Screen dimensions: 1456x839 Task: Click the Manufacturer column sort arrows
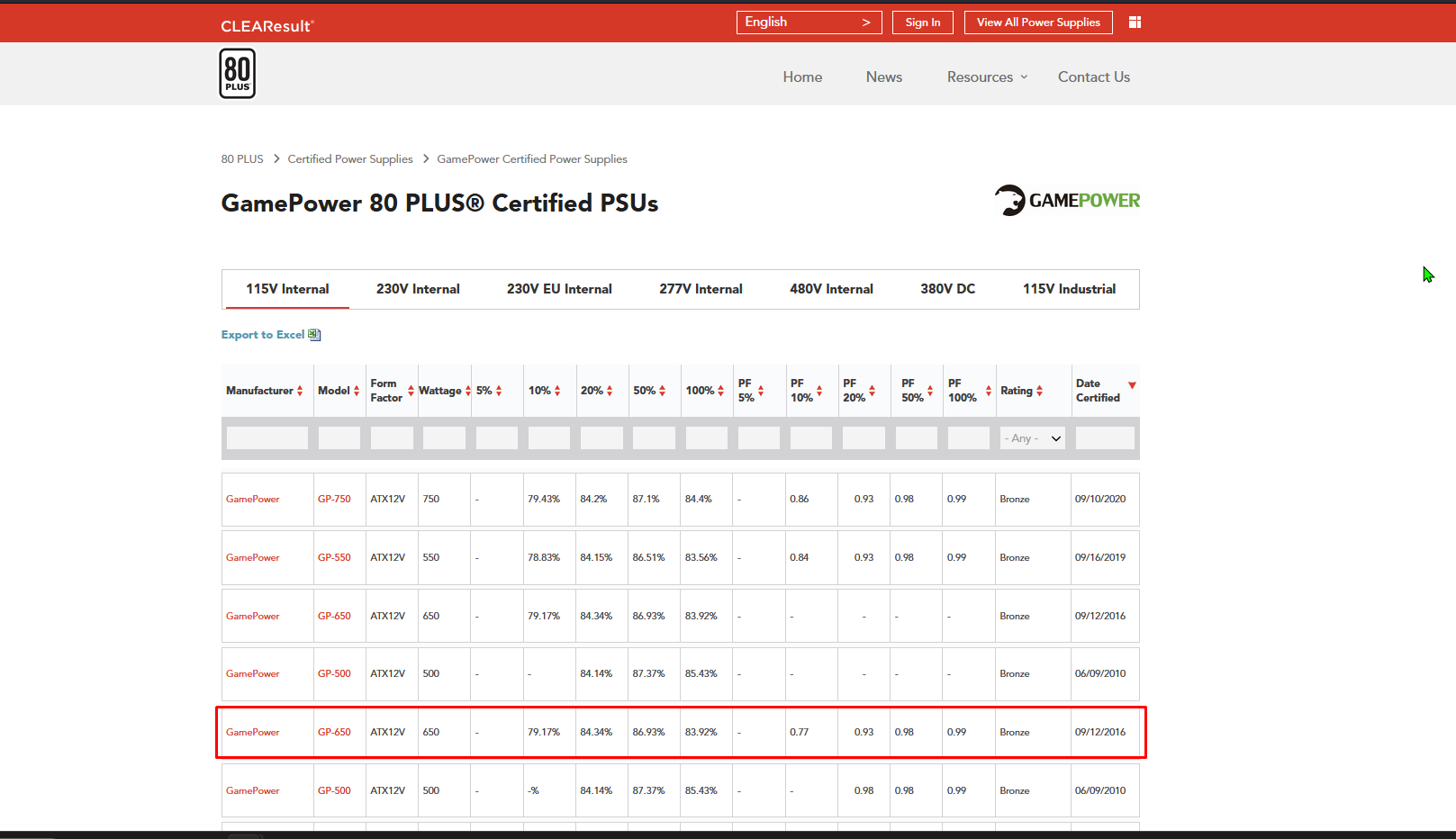coord(300,391)
